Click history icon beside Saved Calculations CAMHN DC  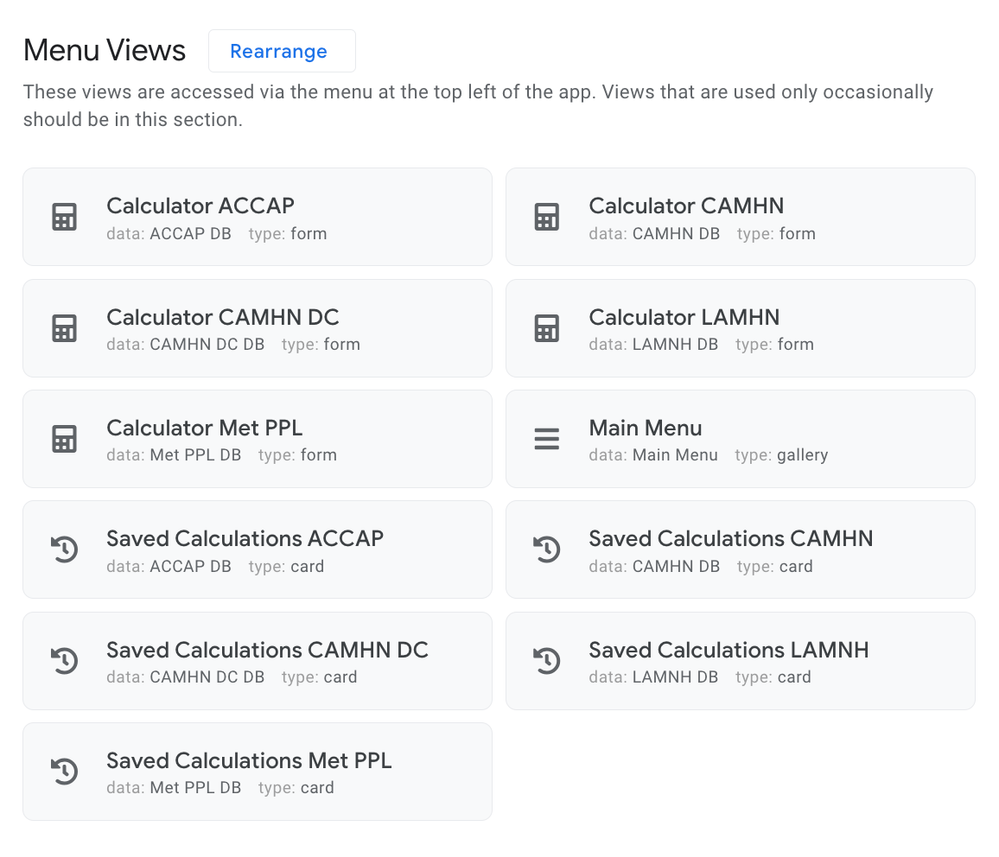click(x=64, y=660)
